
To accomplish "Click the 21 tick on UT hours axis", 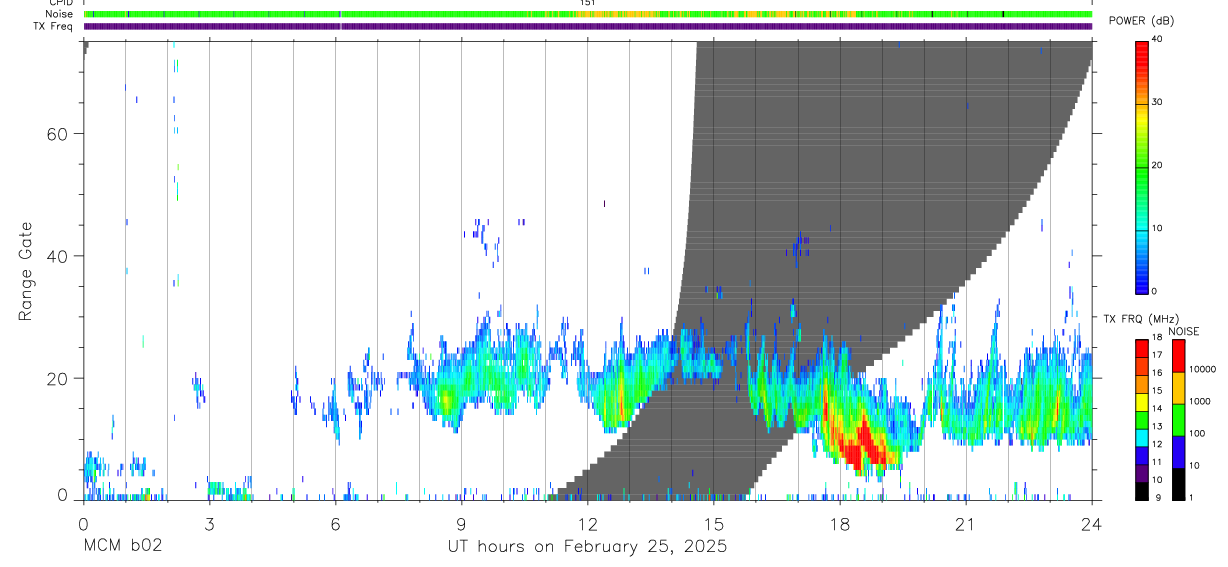I will tap(966, 524).
